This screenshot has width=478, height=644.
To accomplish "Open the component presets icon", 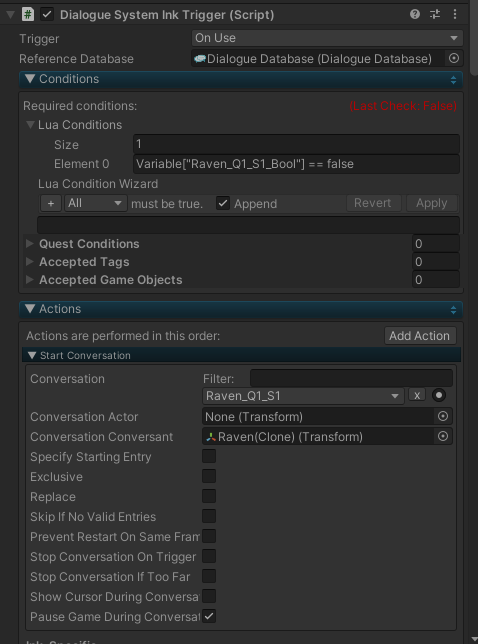I will coord(435,14).
